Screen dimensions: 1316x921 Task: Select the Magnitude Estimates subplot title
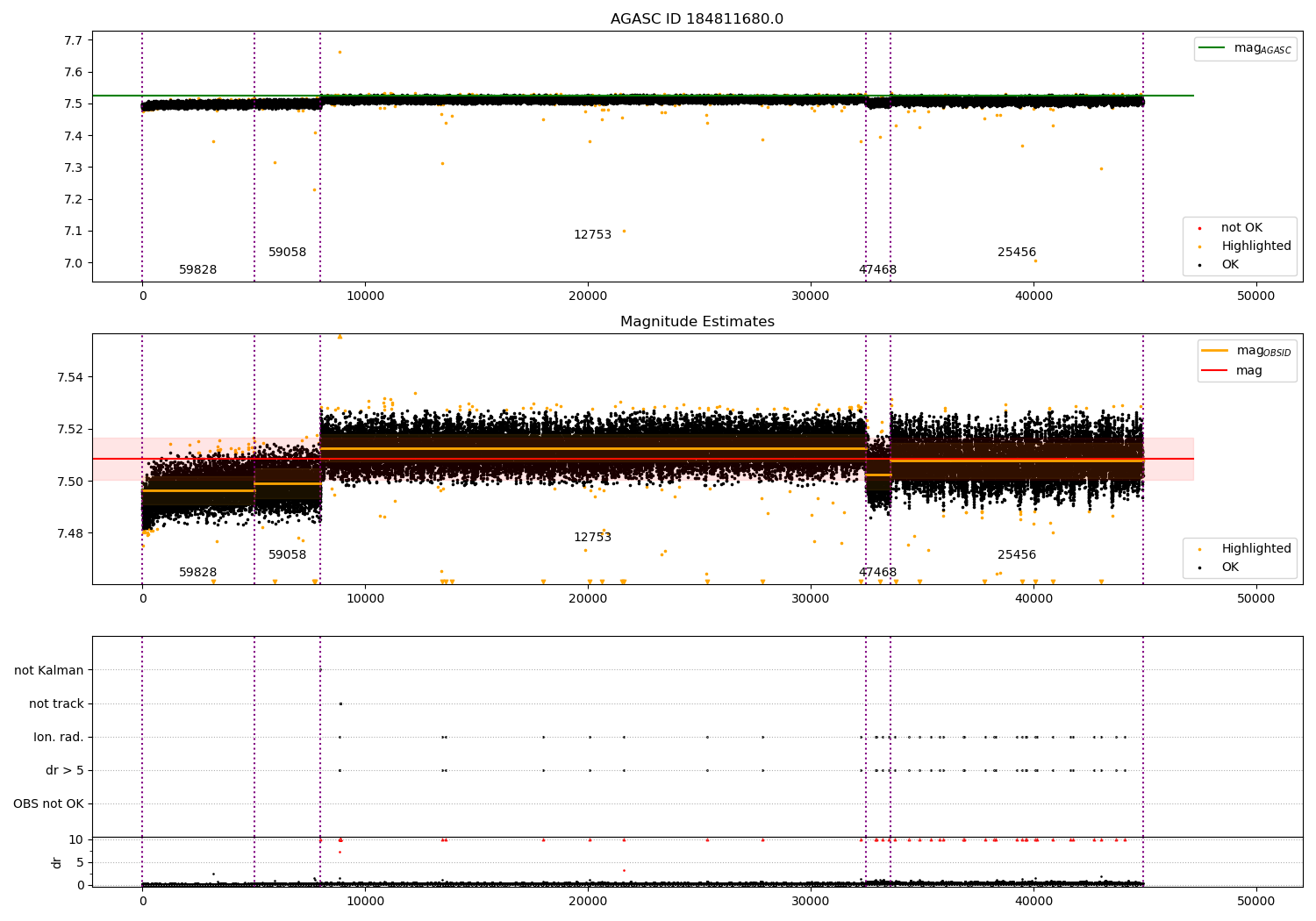click(x=697, y=322)
